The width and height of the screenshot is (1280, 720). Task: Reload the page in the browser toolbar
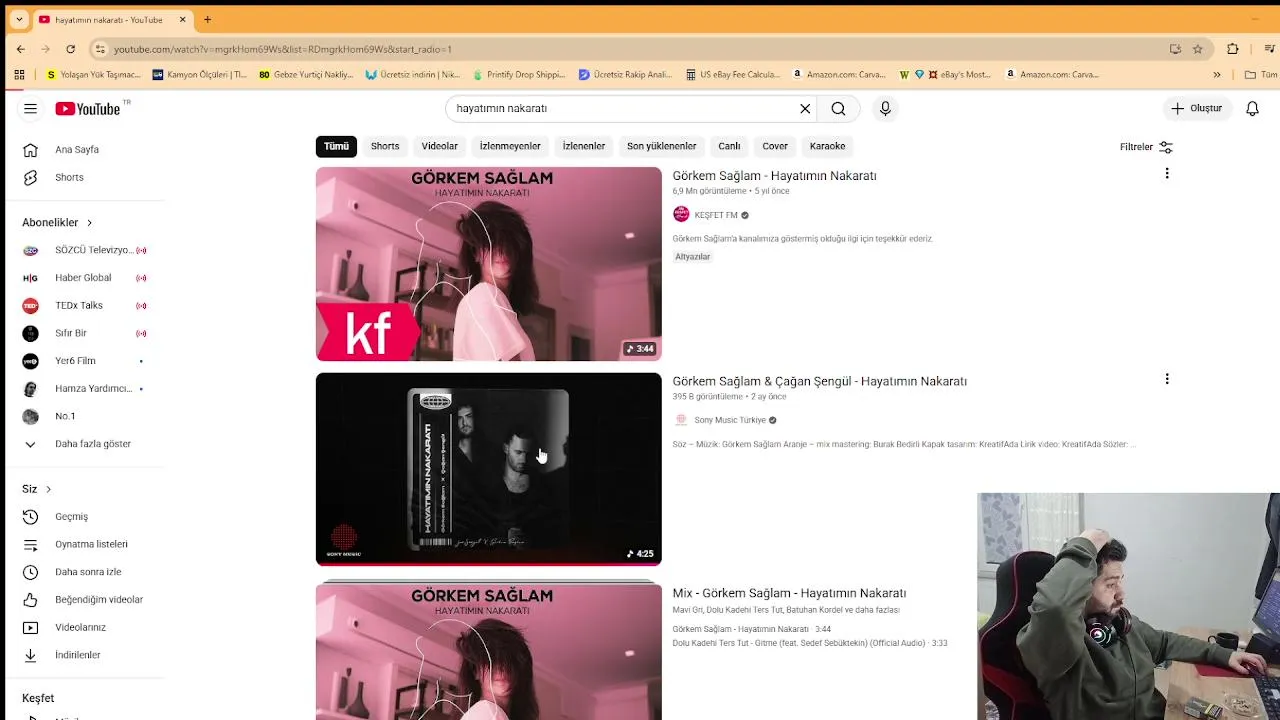(70, 49)
